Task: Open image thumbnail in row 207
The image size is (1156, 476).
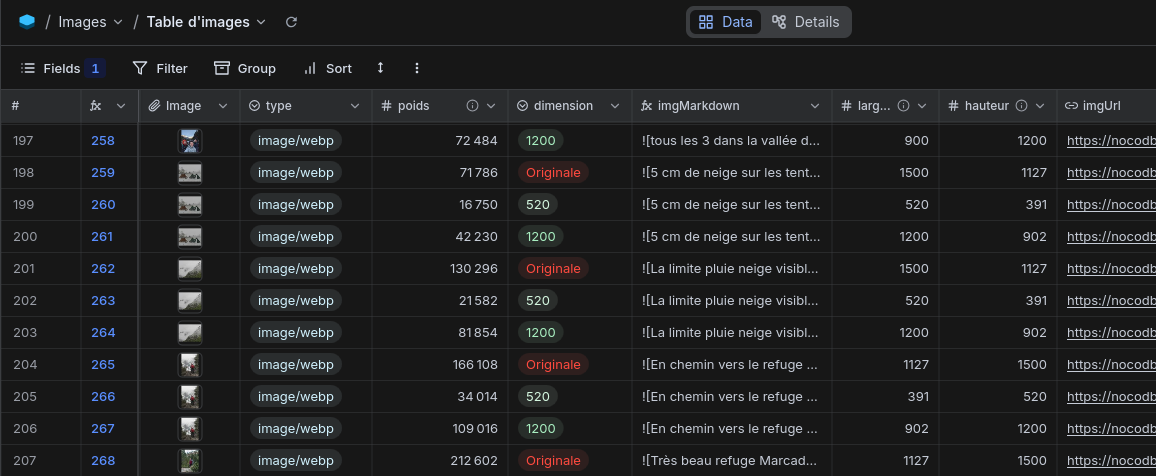Action: pos(189,461)
